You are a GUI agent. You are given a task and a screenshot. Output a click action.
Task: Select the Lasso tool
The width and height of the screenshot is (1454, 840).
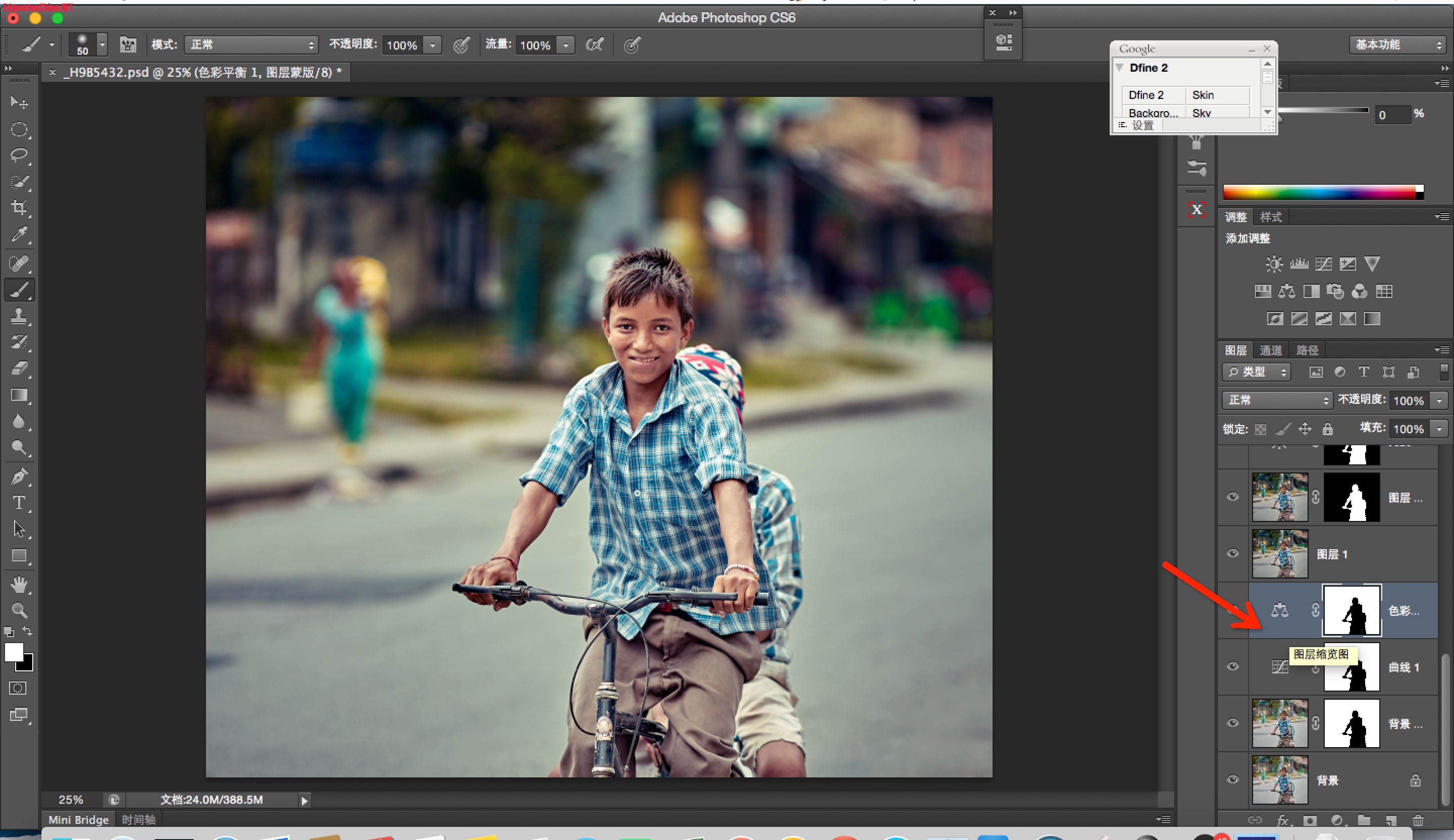(19, 155)
